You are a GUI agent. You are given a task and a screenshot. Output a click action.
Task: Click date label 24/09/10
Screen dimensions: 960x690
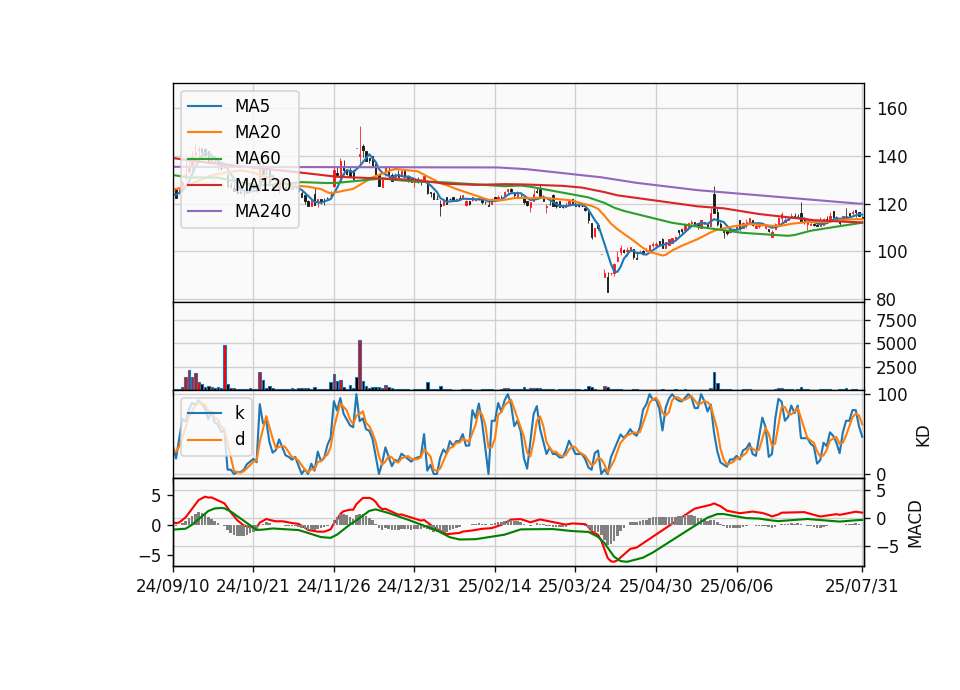(x=173, y=586)
